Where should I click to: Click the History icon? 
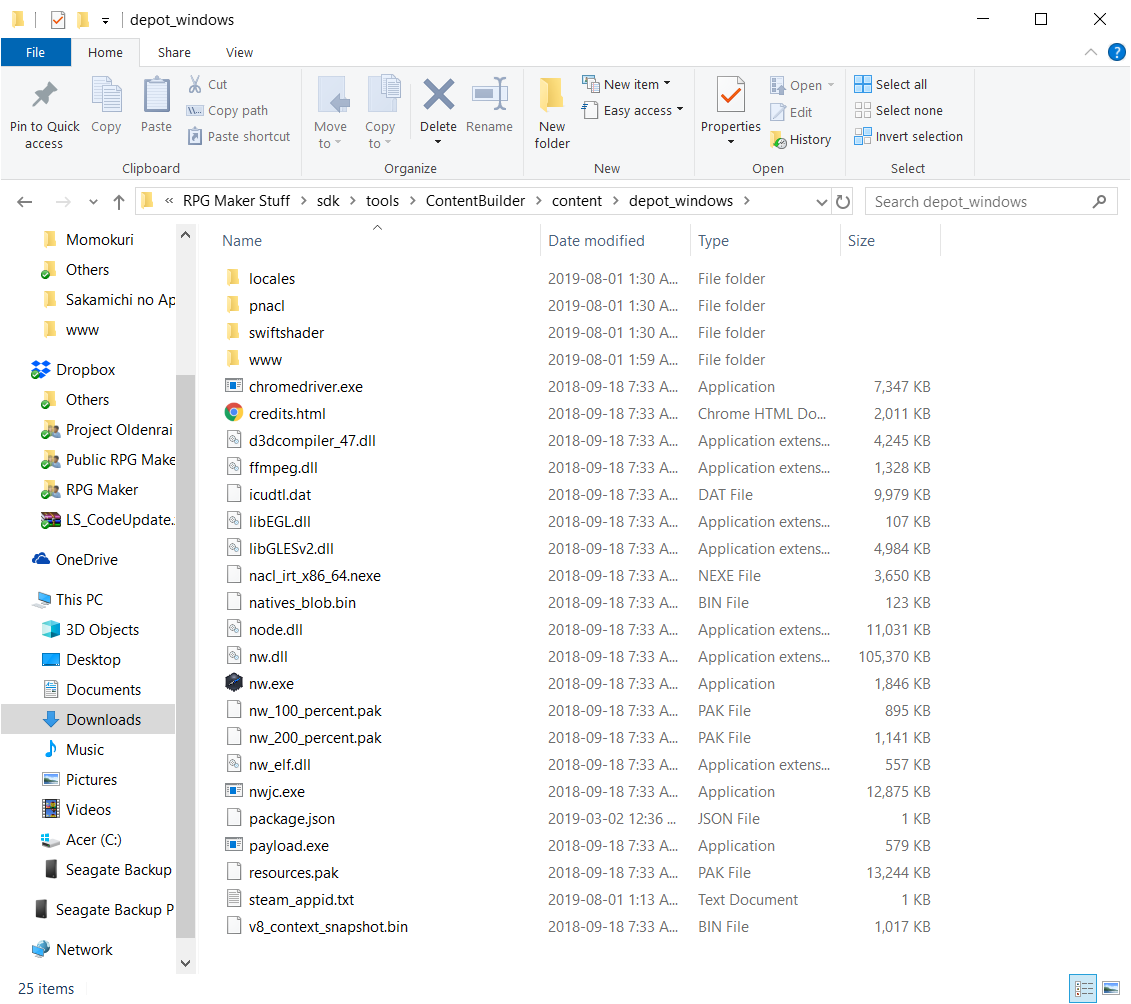[778, 140]
